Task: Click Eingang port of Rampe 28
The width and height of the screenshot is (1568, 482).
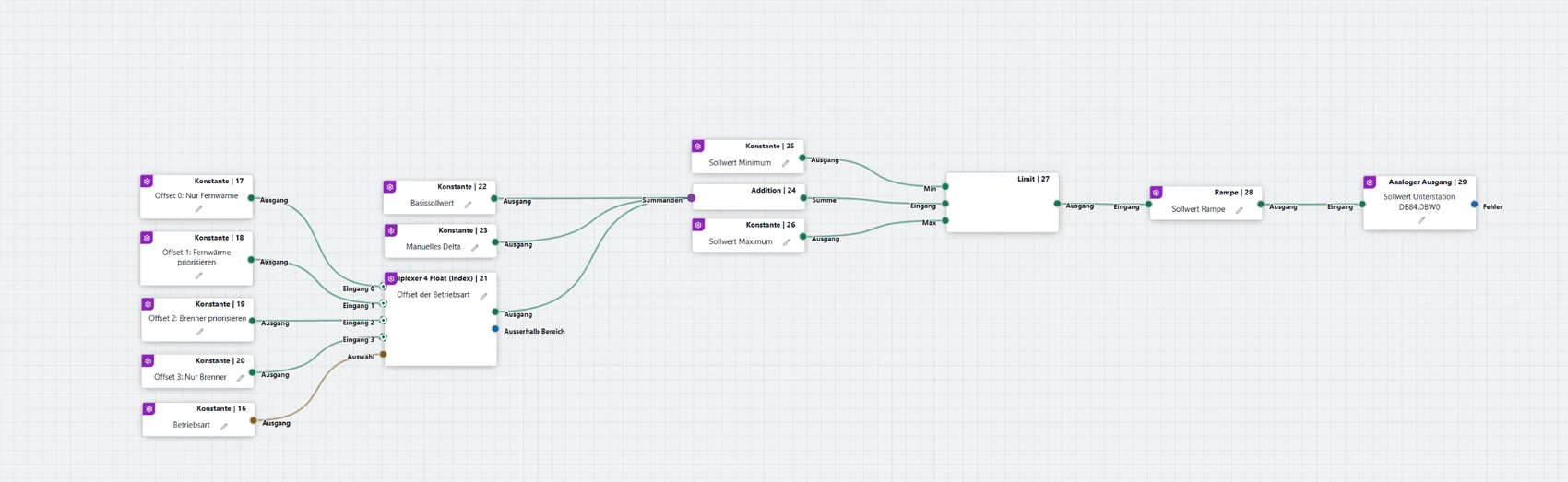Action: 1149,205
